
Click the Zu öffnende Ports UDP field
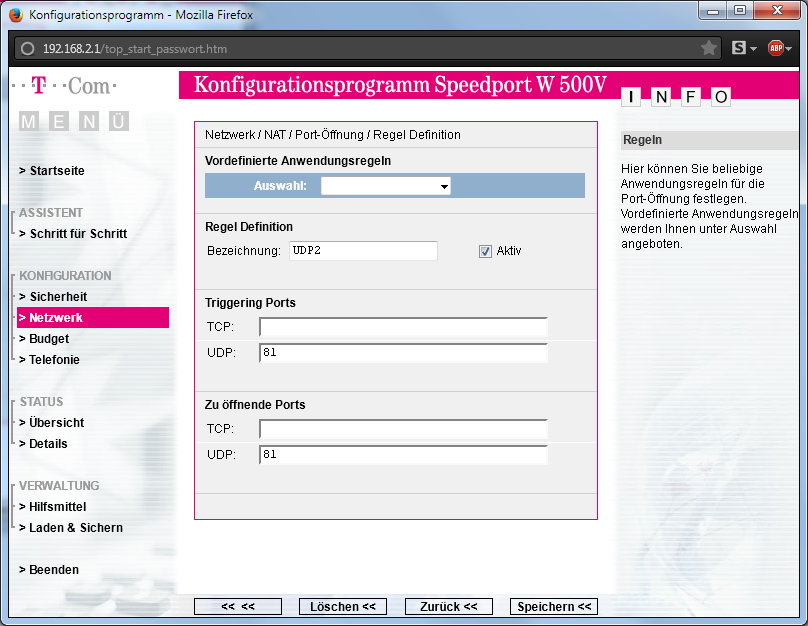click(403, 455)
